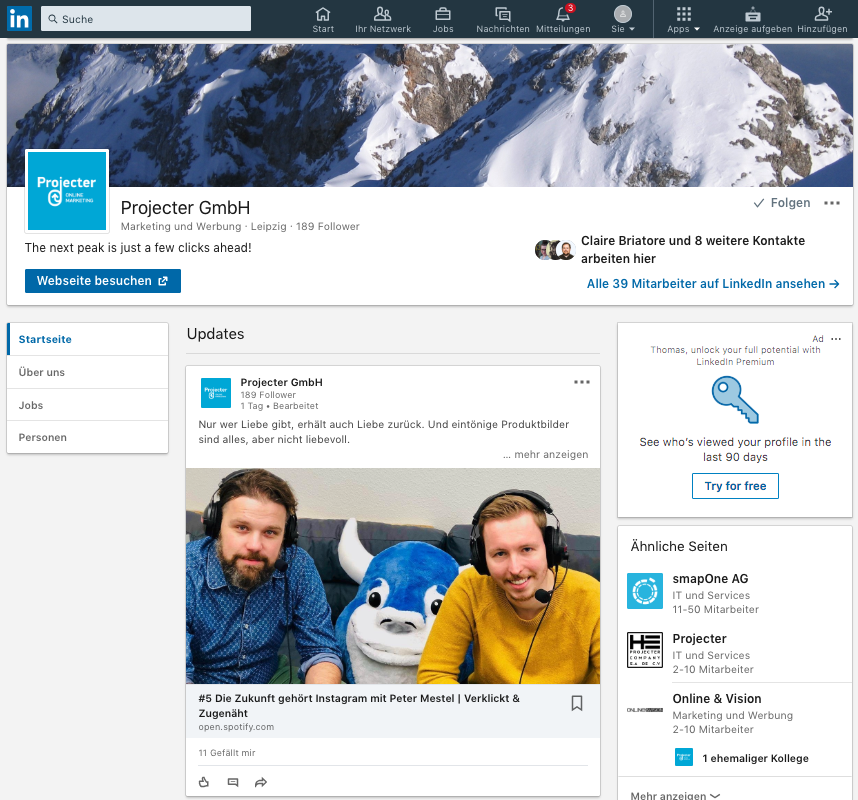858x800 pixels.
Task: Select the Über uns tab
Action: coord(88,372)
